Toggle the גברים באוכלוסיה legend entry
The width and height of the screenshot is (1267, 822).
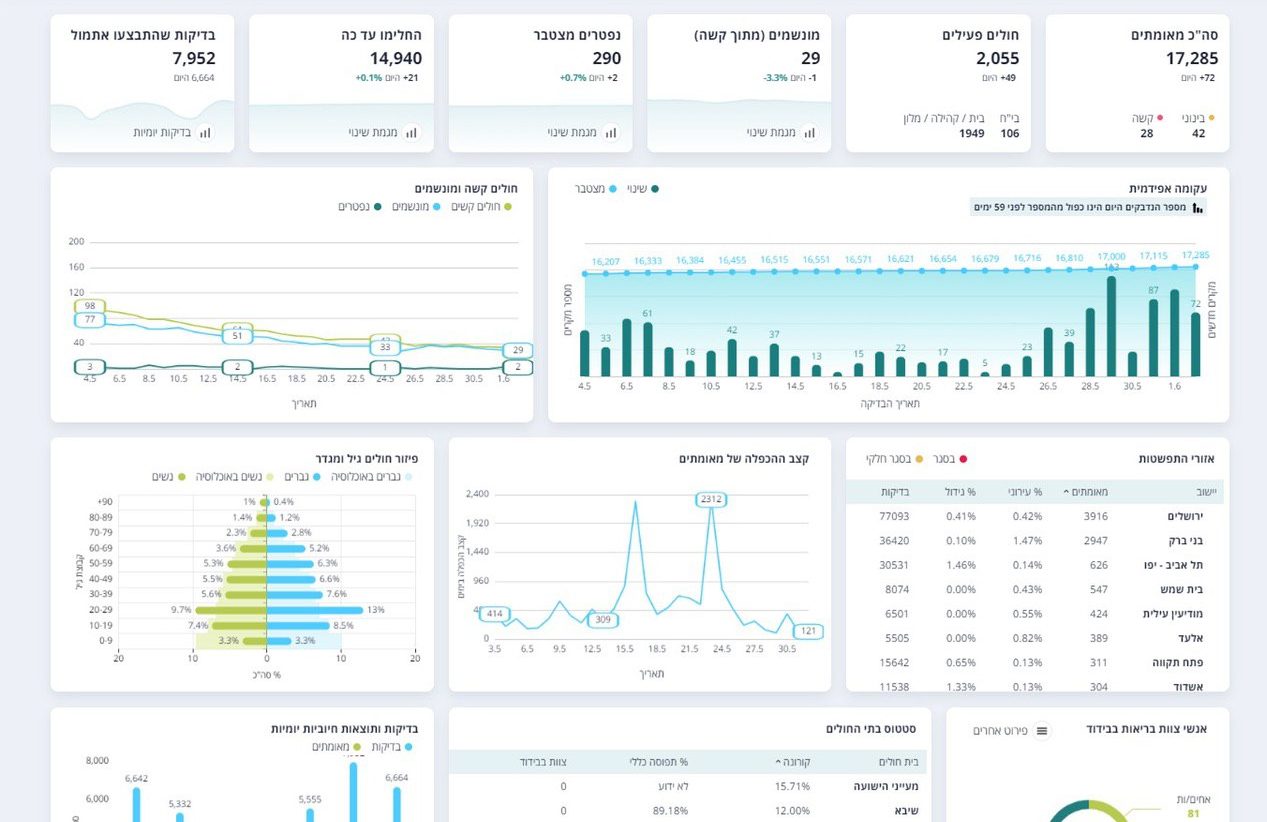370,477
